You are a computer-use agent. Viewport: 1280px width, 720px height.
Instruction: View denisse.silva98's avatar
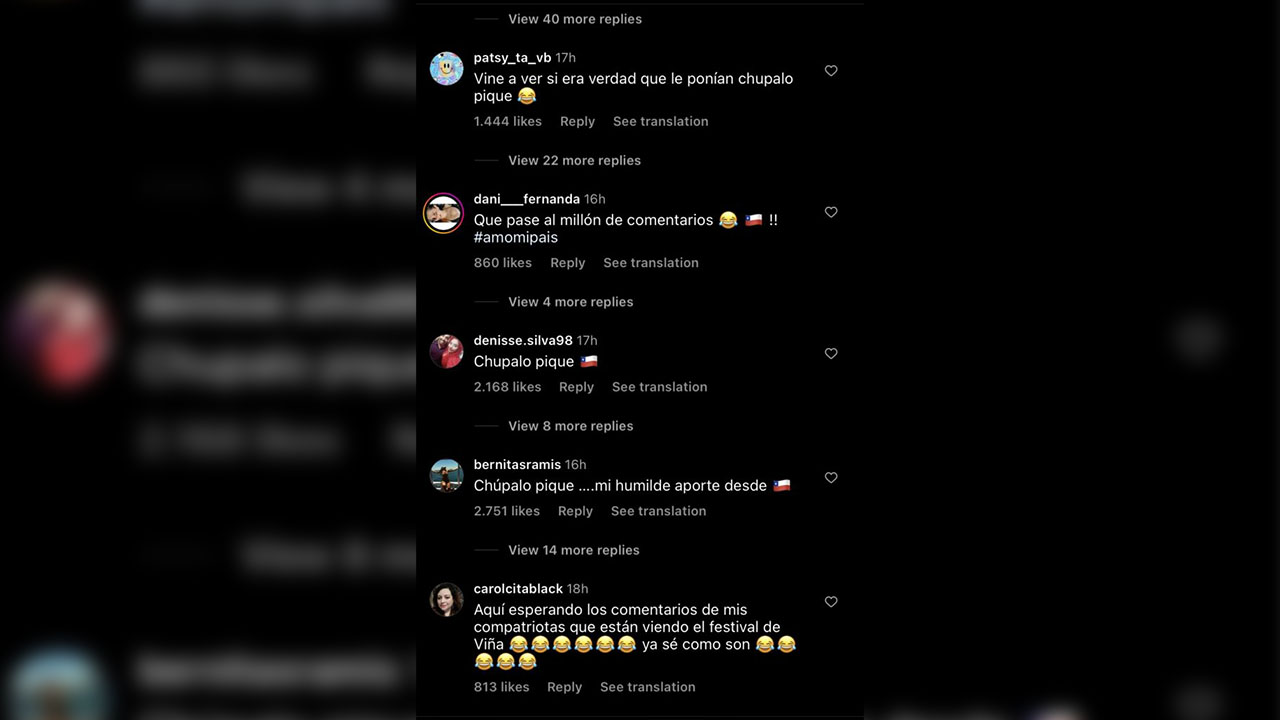[x=446, y=352]
